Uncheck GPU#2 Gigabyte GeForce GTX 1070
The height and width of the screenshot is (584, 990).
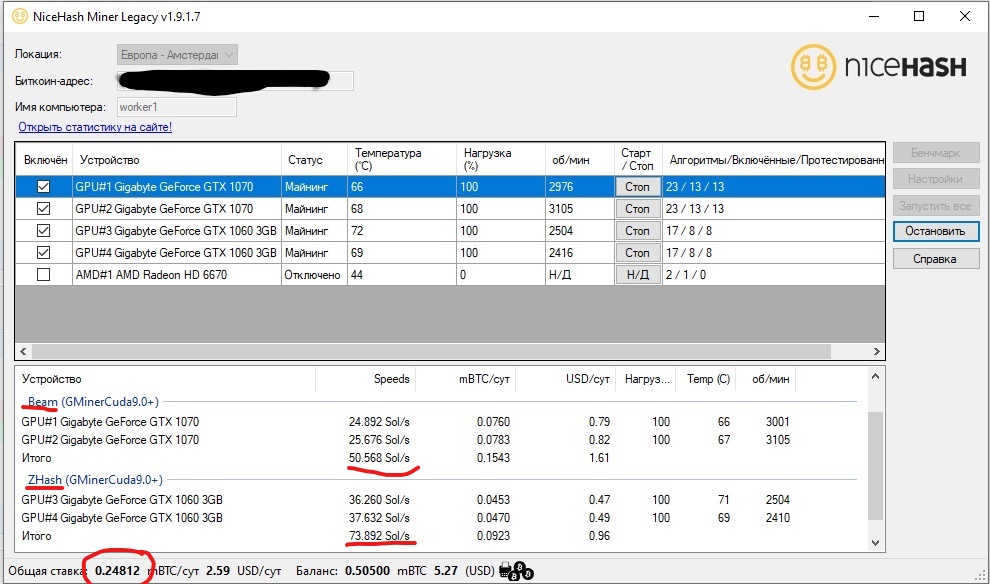coord(42,208)
